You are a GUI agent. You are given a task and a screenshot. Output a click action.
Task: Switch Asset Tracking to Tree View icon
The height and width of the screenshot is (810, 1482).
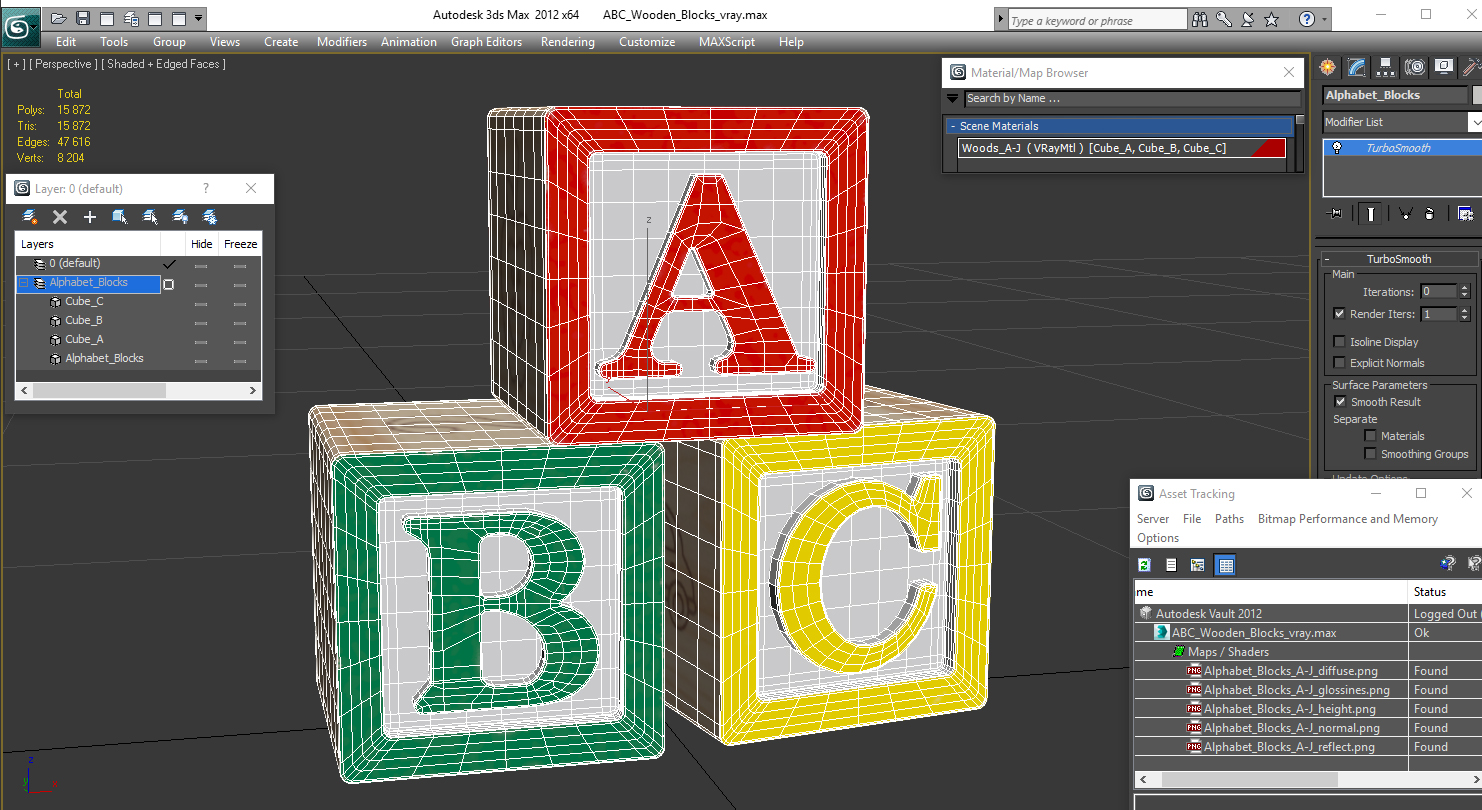(1197, 565)
